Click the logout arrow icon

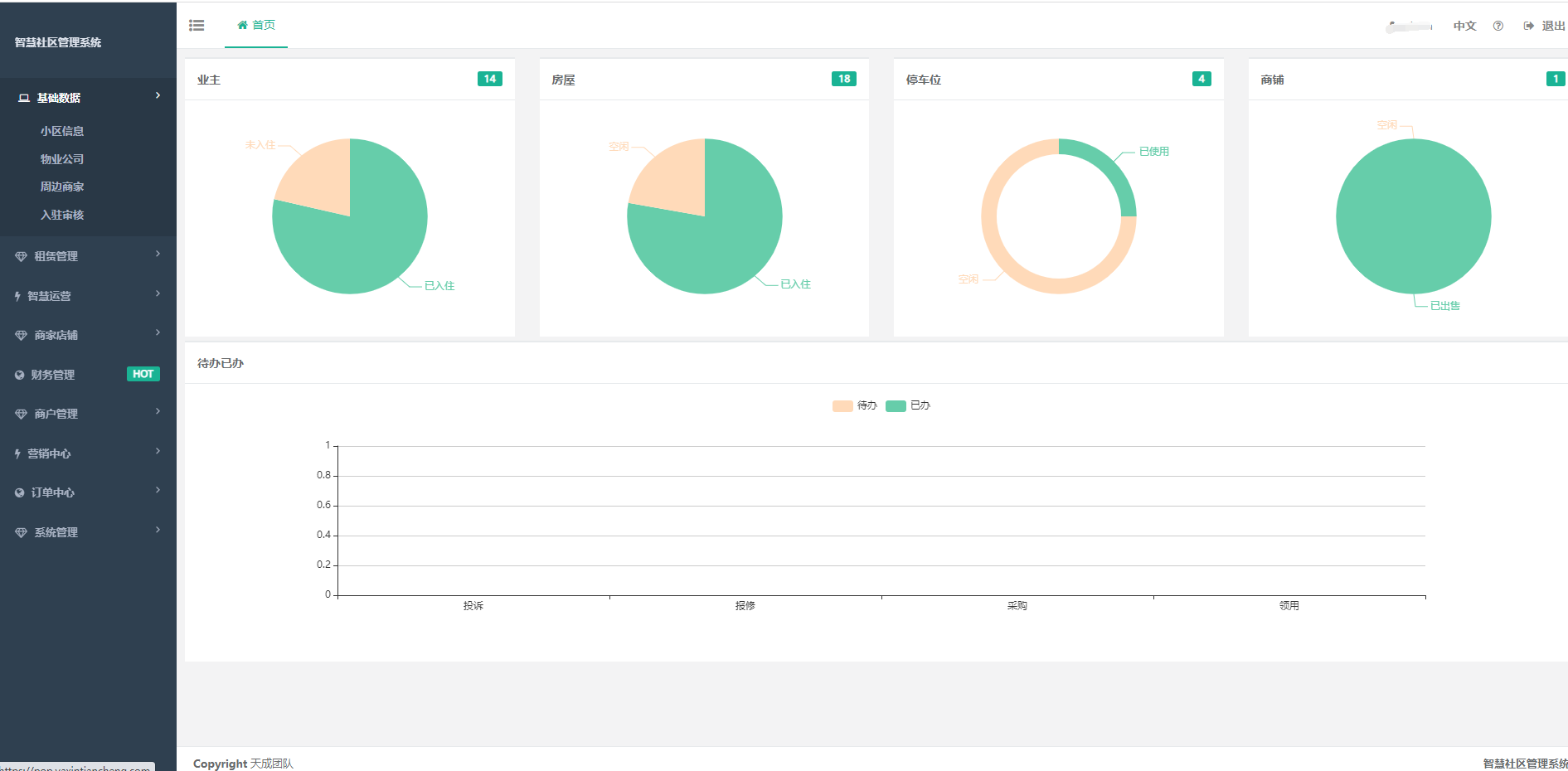pos(1528,26)
